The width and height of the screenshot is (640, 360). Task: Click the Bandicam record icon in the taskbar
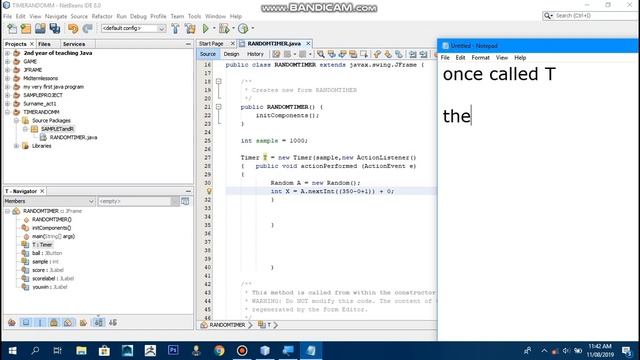tap(242, 351)
